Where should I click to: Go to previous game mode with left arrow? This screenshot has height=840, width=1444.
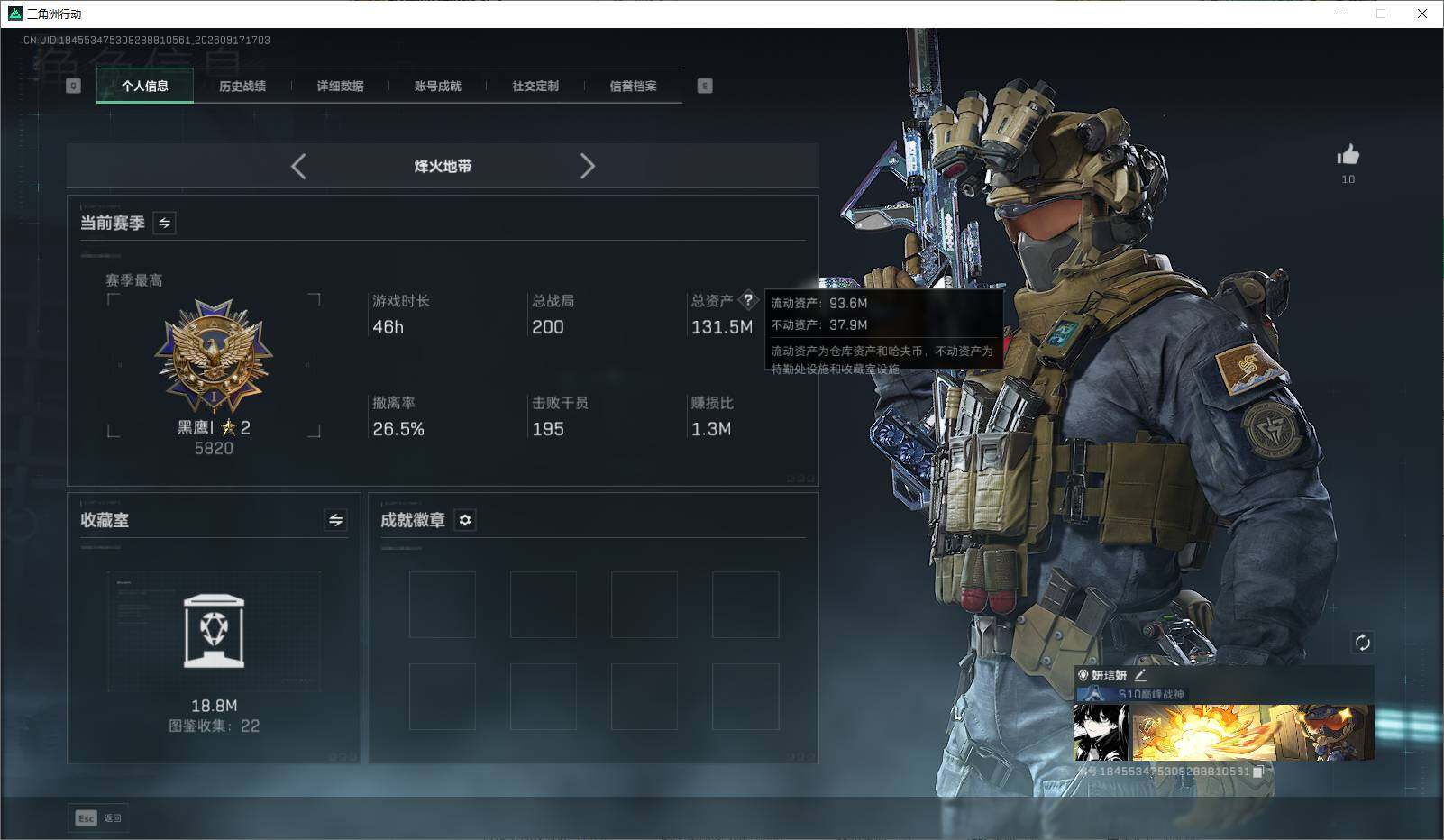299,166
